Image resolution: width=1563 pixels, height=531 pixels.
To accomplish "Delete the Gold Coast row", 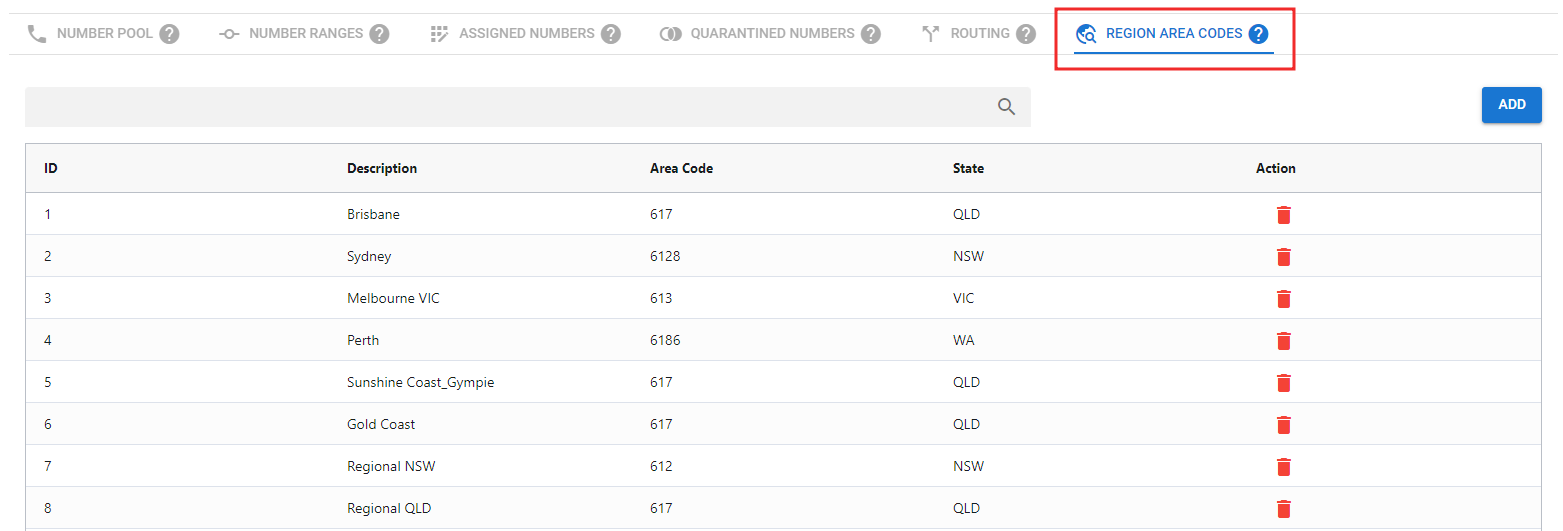I will (x=1284, y=425).
